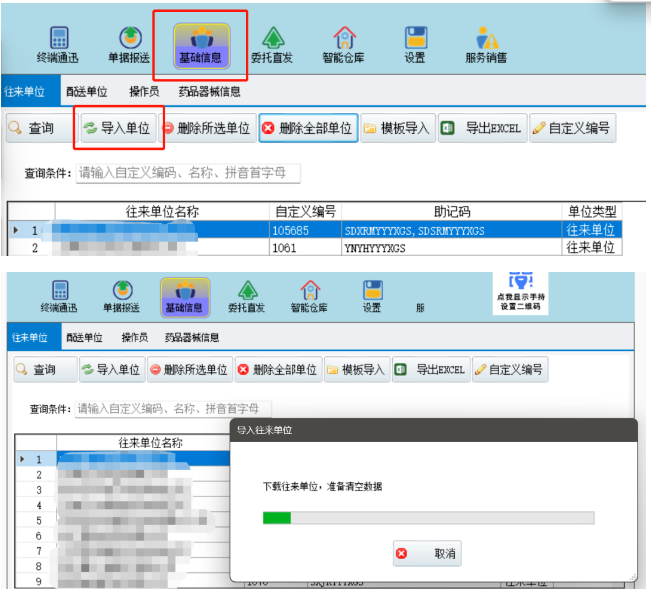Click 删除所选单位 in lower toolbar
This screenshot has height=597, width=651.
click(190, 369)
